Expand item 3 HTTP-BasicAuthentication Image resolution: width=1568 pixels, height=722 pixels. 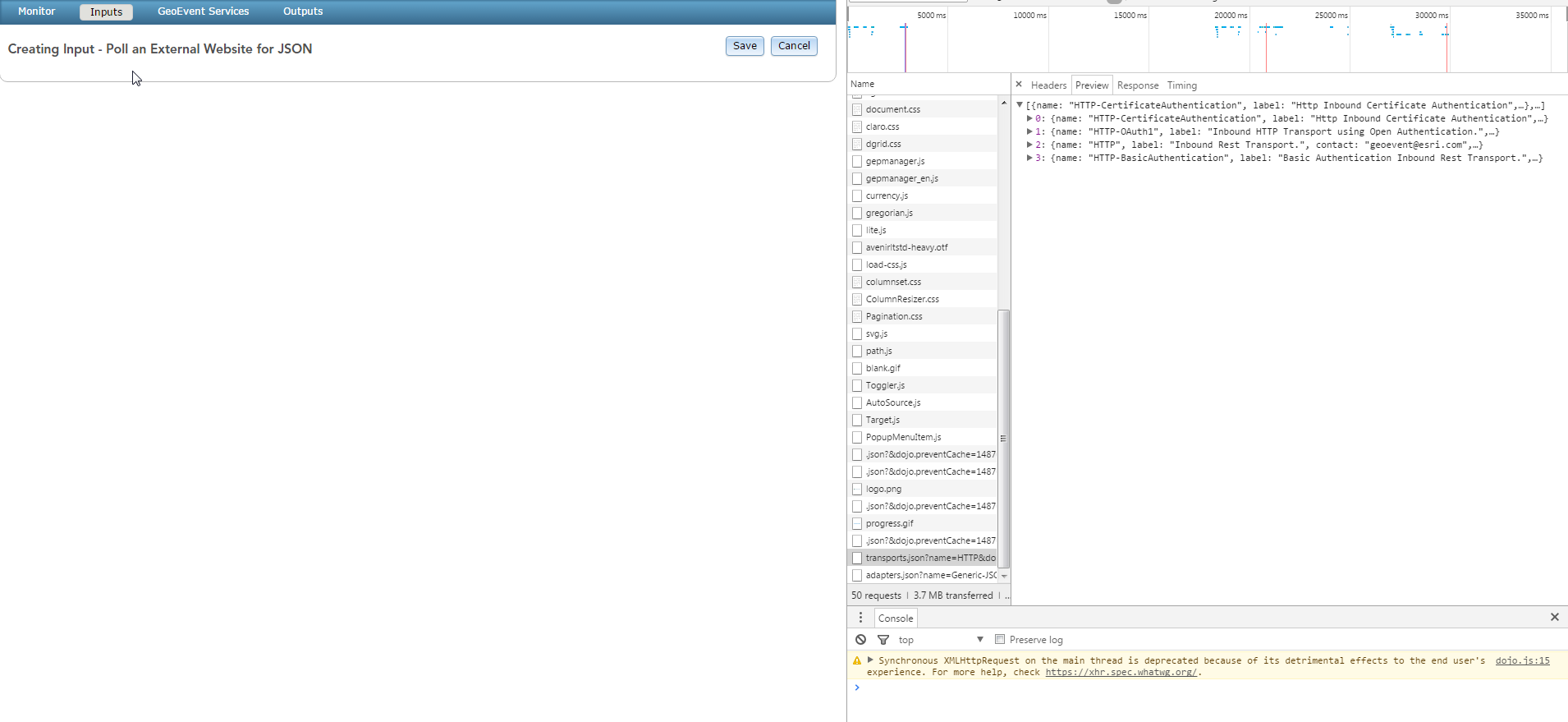tap(1029, 158)
